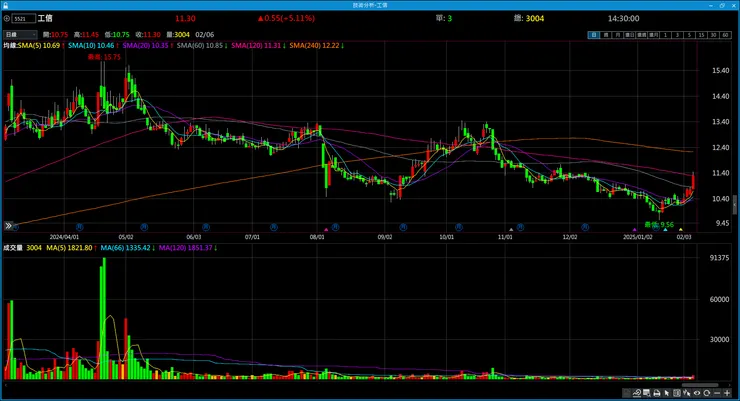
Task: Click the circular plus icon beside stock code
Action: pyautogui.click(x=7, y=18)
